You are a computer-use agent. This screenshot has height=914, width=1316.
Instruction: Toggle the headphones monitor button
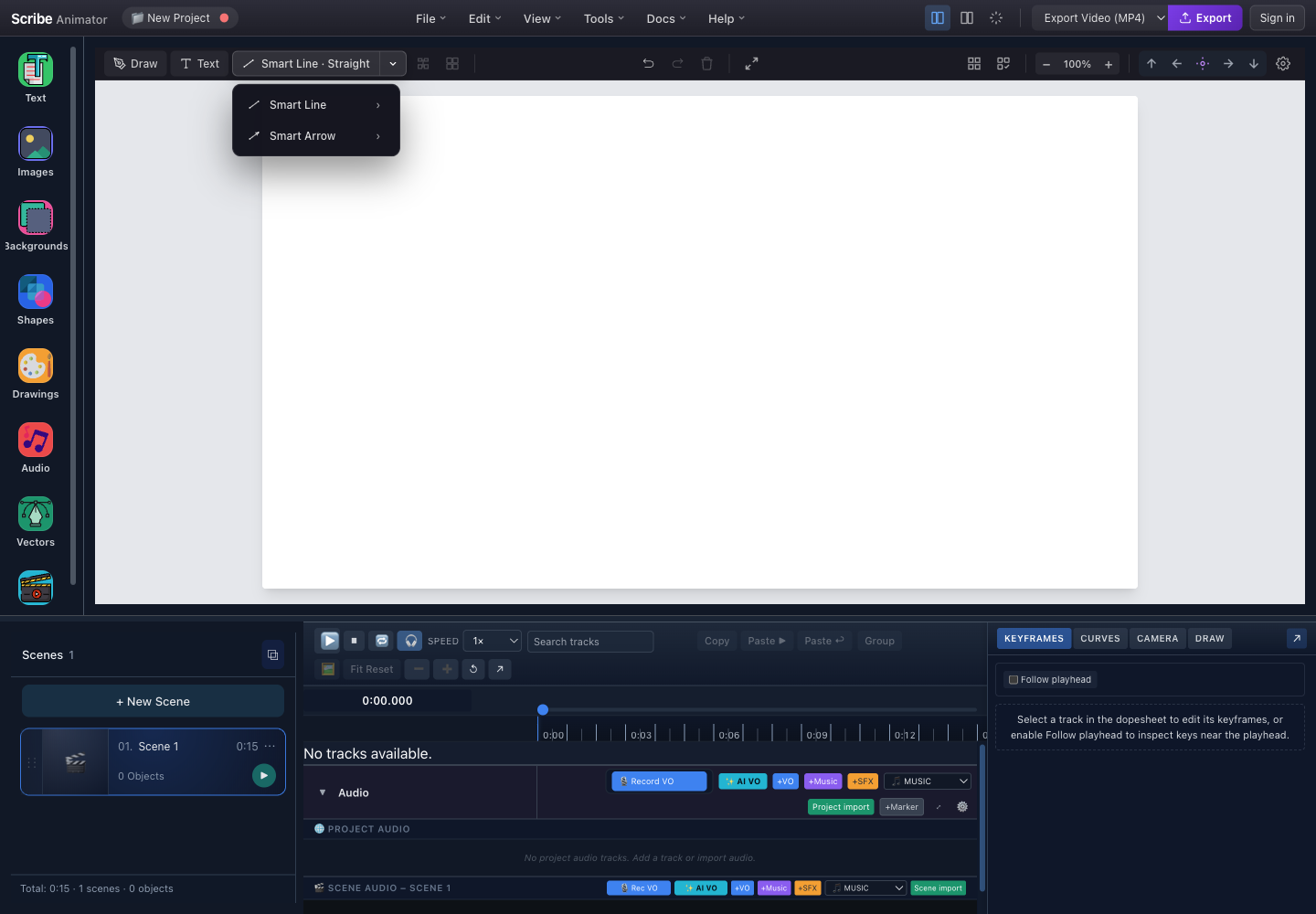410,641
